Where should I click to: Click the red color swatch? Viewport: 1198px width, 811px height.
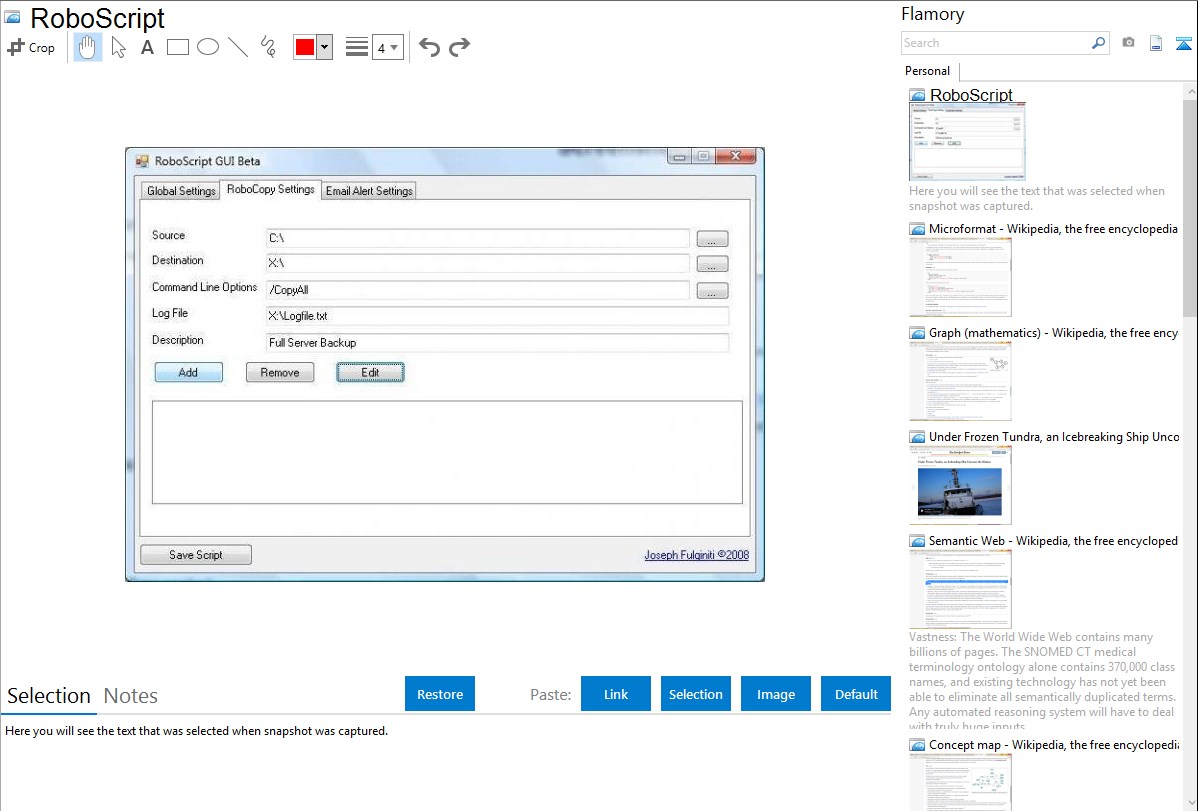[x=305, y=47]
